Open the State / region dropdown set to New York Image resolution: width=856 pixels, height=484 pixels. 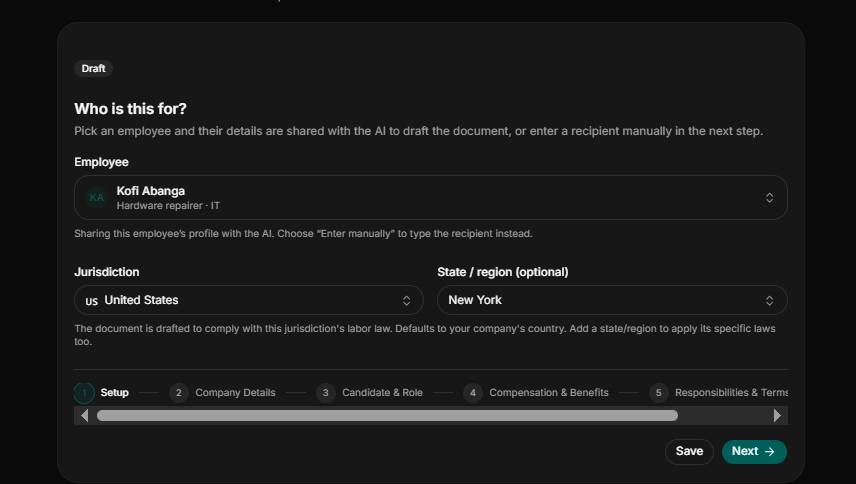point(612,300)
